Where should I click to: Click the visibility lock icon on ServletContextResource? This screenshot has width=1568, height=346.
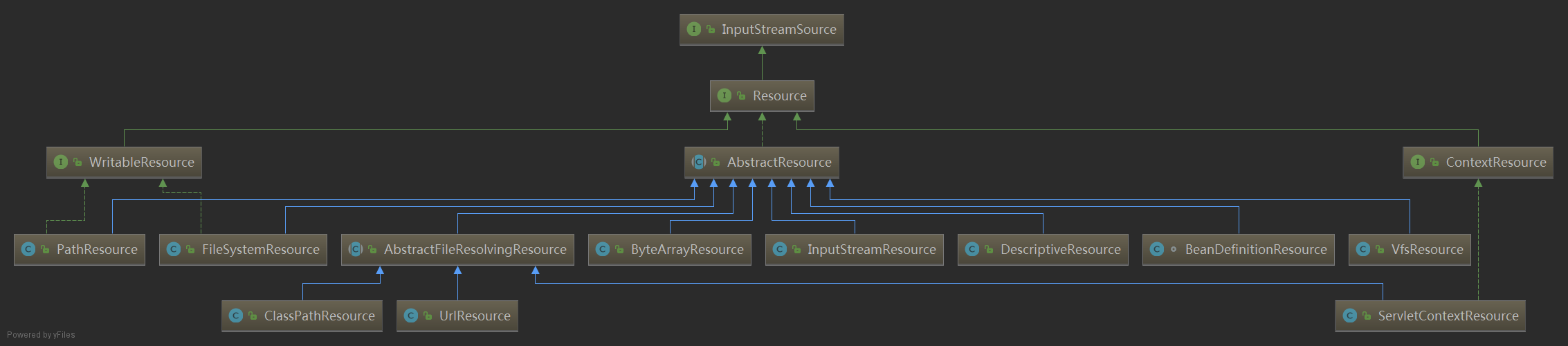tap(1367, 316)
